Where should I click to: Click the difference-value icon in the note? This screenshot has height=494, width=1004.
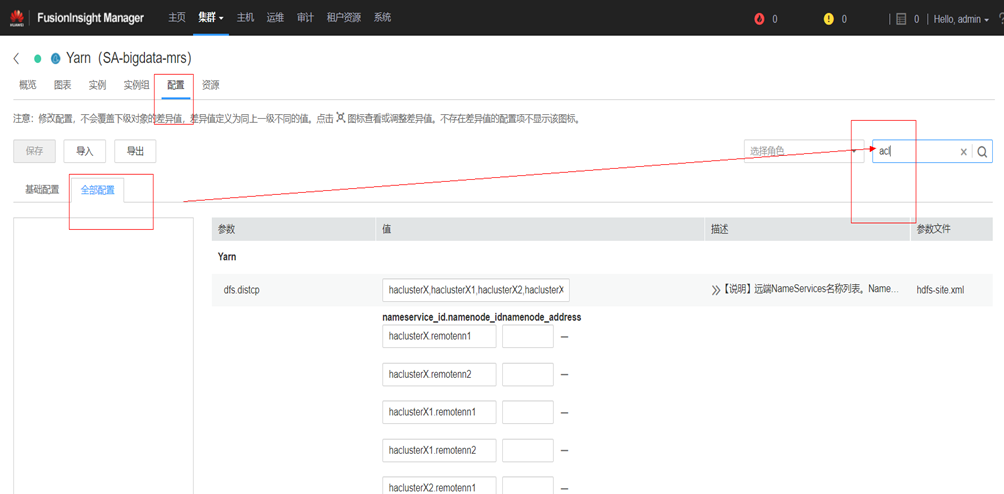click(340, 118)
